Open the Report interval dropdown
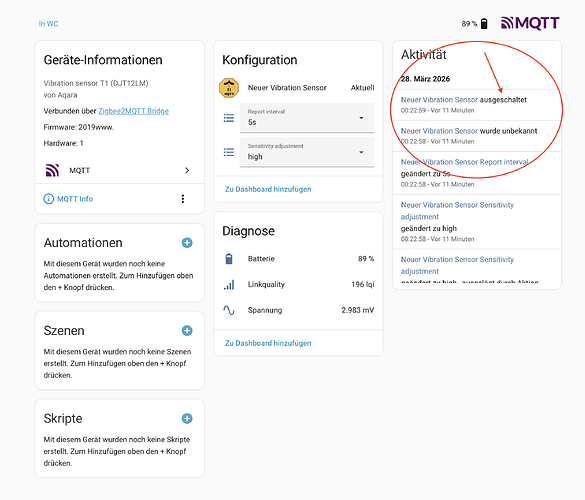585x500 pixels. (x=307, y=118)
